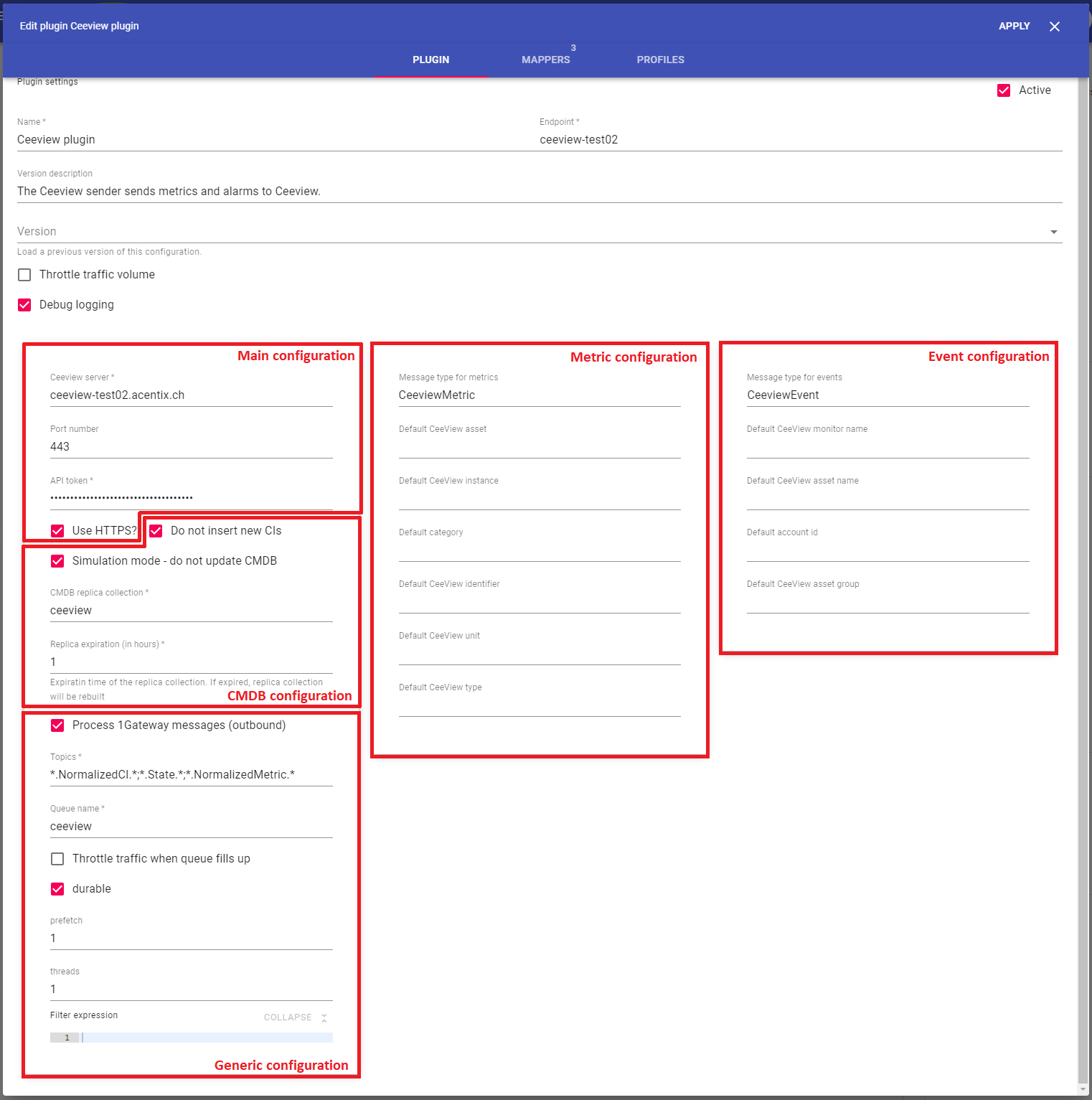Close the Edit plugin dialog
The width and height of the screenshot is (1092, 1100).
1054,27
